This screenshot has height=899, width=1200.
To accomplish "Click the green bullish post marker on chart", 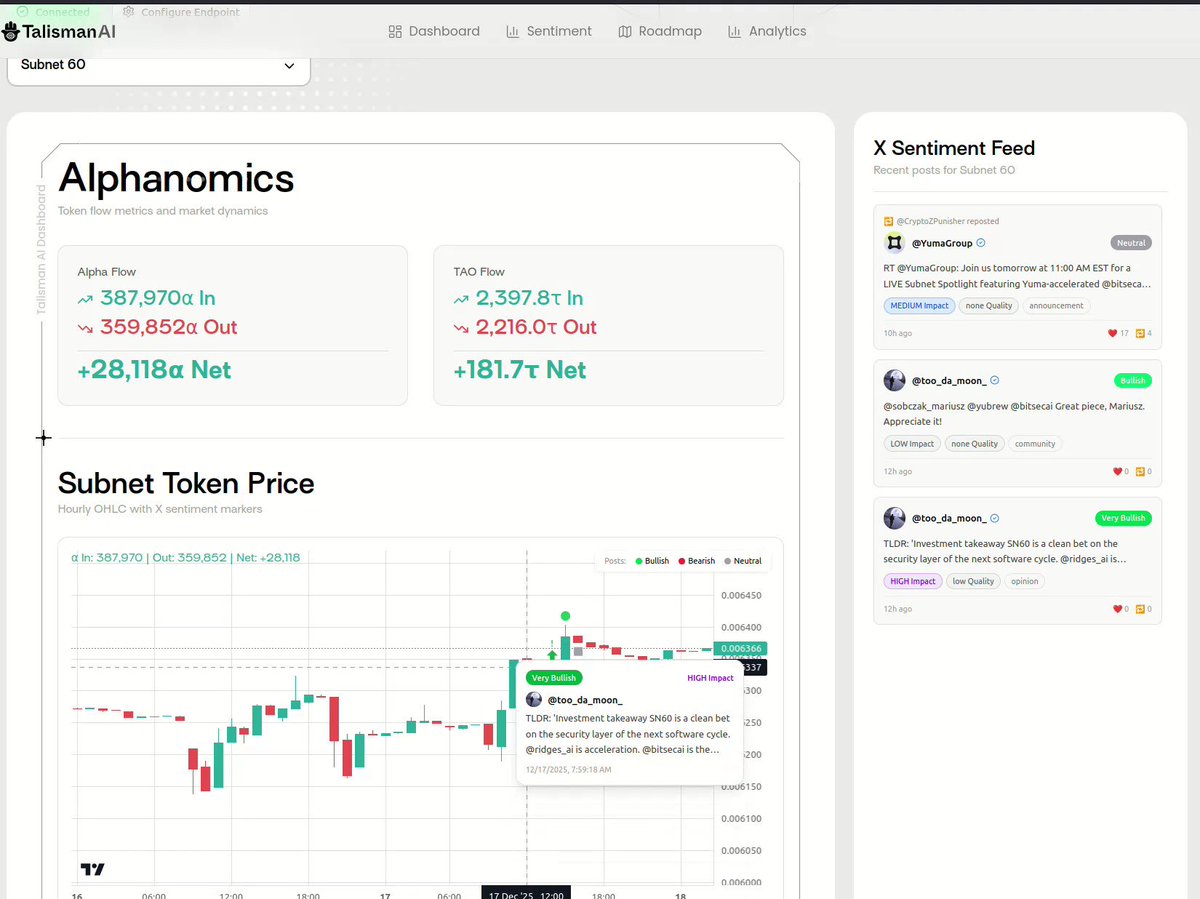I will coord(566,616).
